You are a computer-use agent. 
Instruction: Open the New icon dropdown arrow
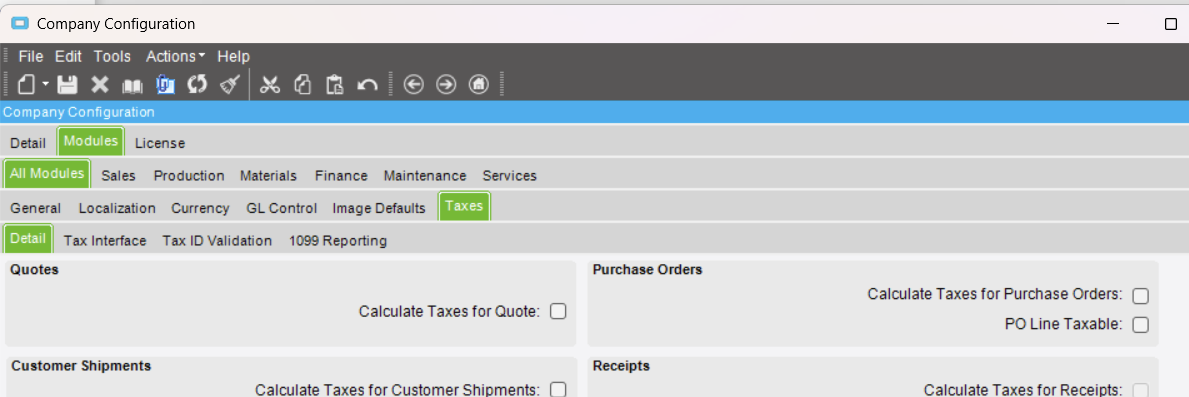(x=45, y=84)
